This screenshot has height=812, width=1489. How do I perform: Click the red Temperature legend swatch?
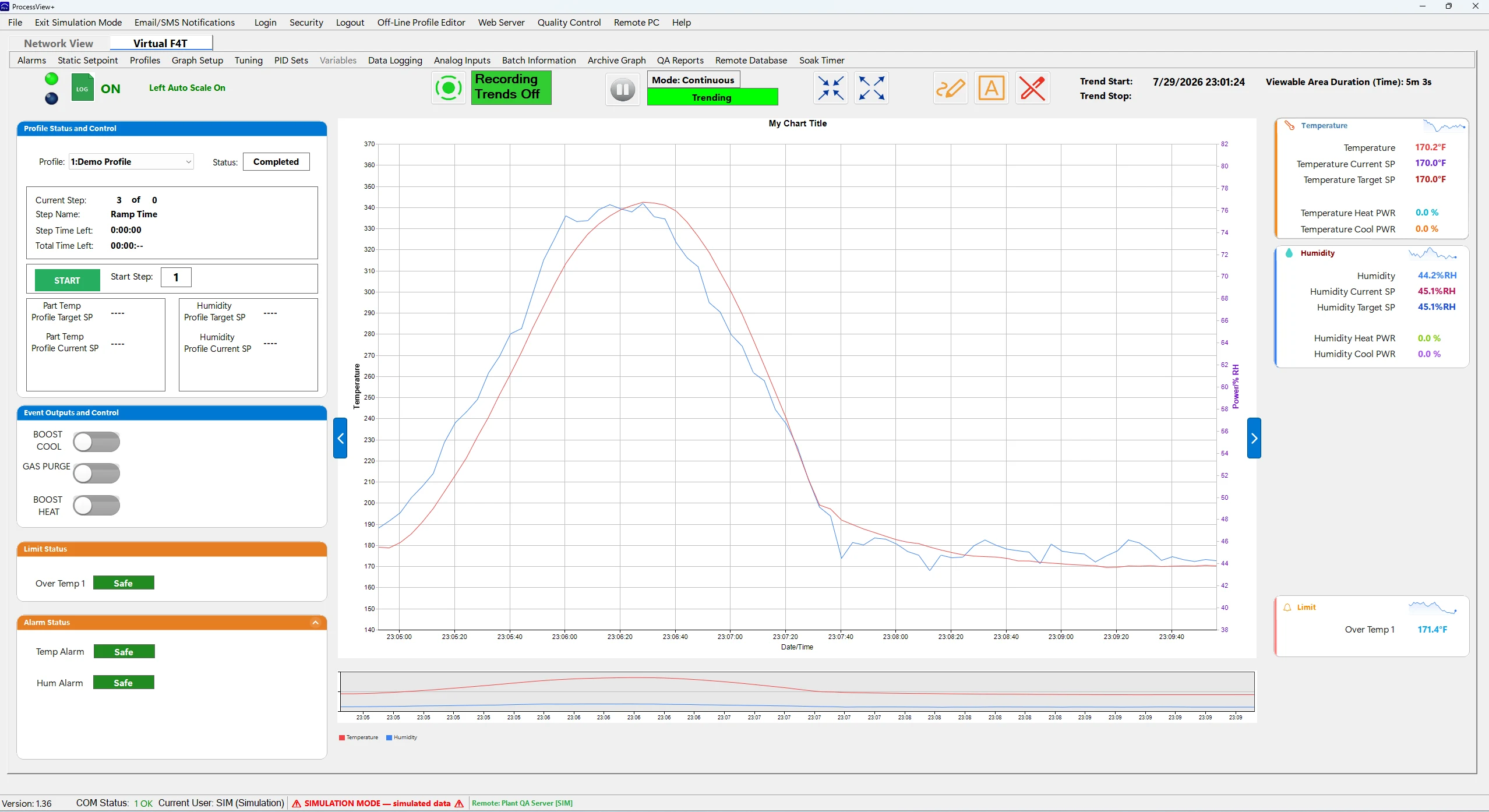point(342,737)
